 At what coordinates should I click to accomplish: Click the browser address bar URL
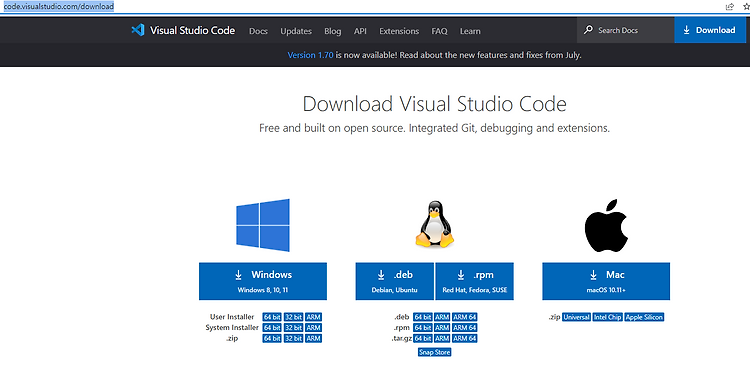[59, 6]
